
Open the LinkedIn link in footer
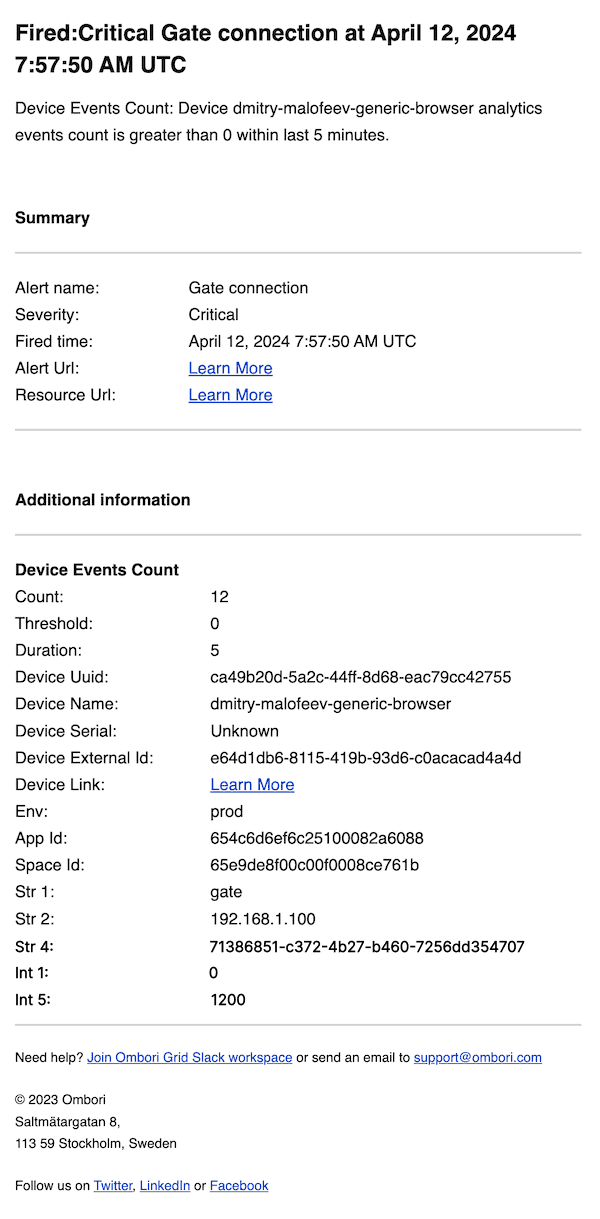click(x=165, y=1185)
